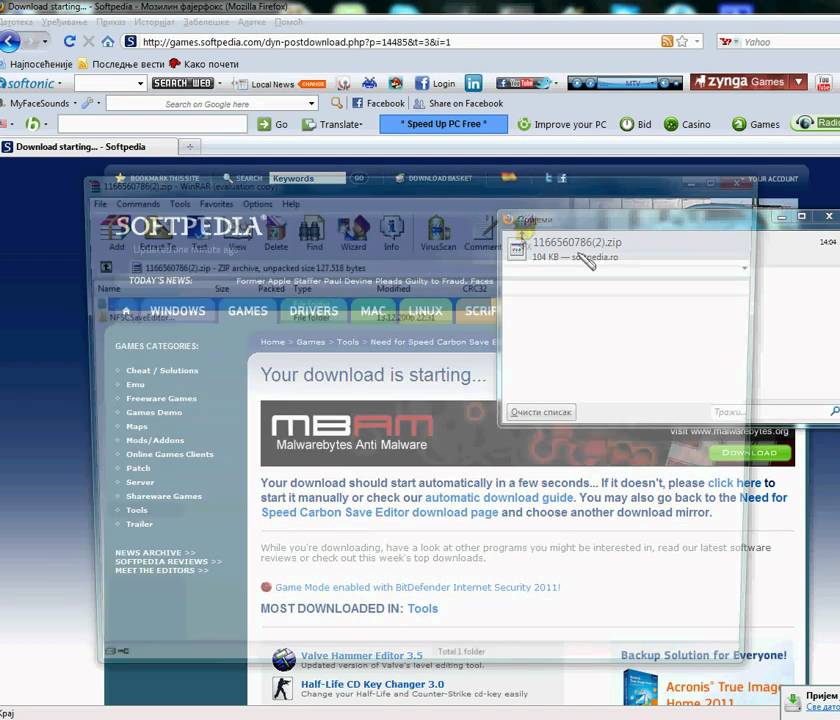Expand the softonic logo menu arrow
This screenshot has width=840, height=720.
(60, 84)
